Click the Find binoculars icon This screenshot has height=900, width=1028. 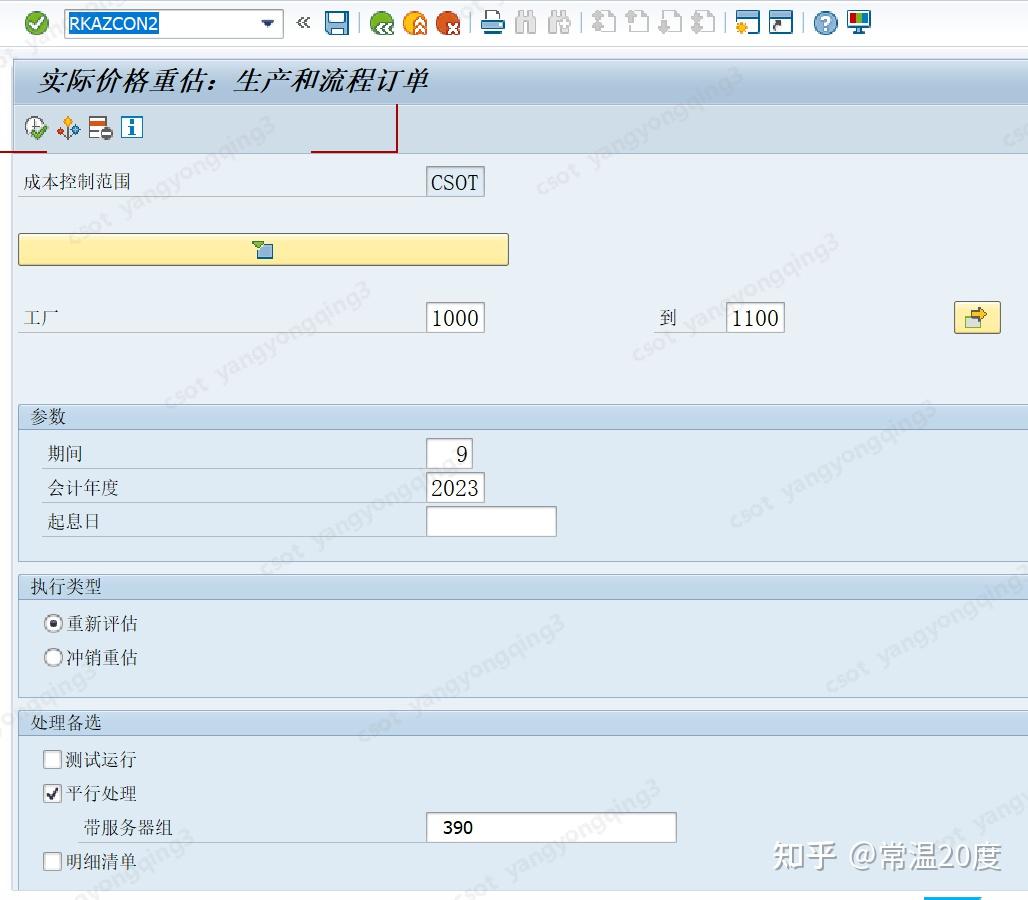click(525, 23)
